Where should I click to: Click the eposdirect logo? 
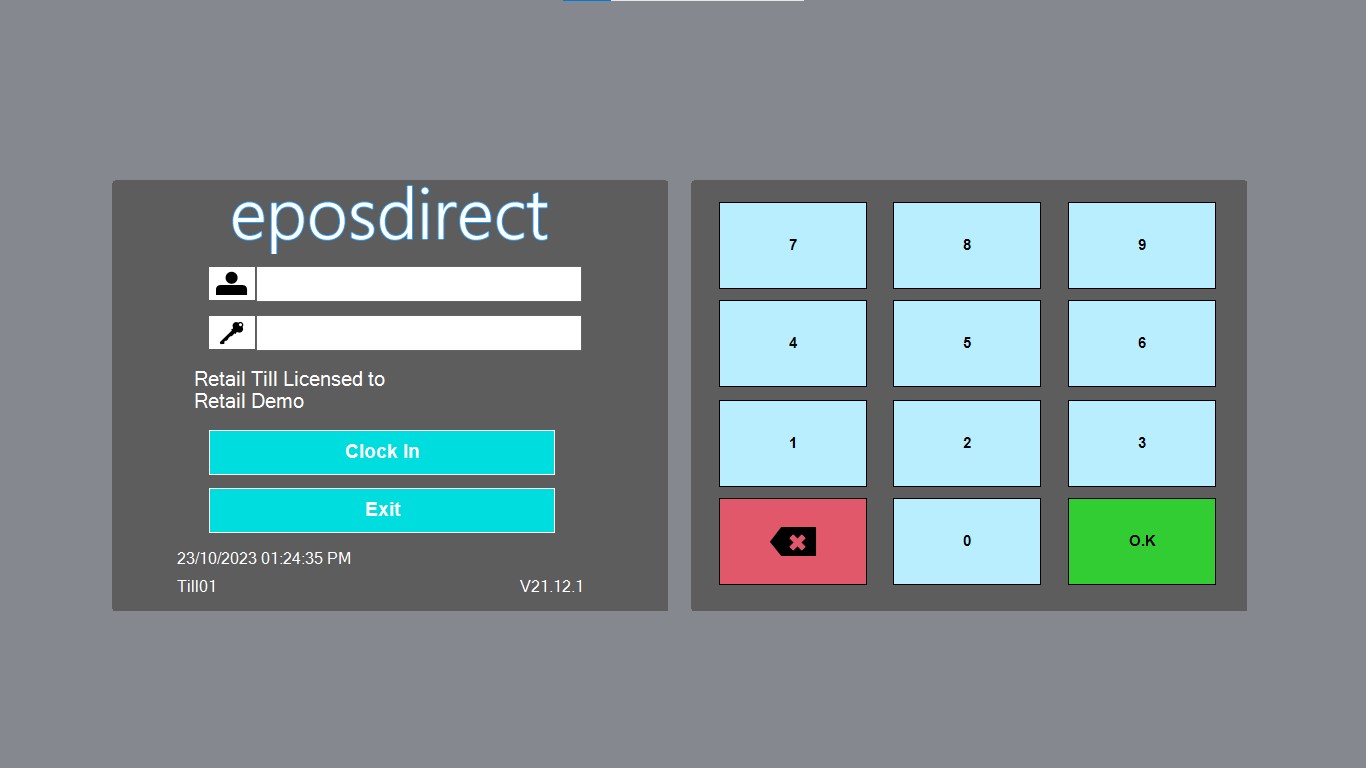[x=390, y=217]
